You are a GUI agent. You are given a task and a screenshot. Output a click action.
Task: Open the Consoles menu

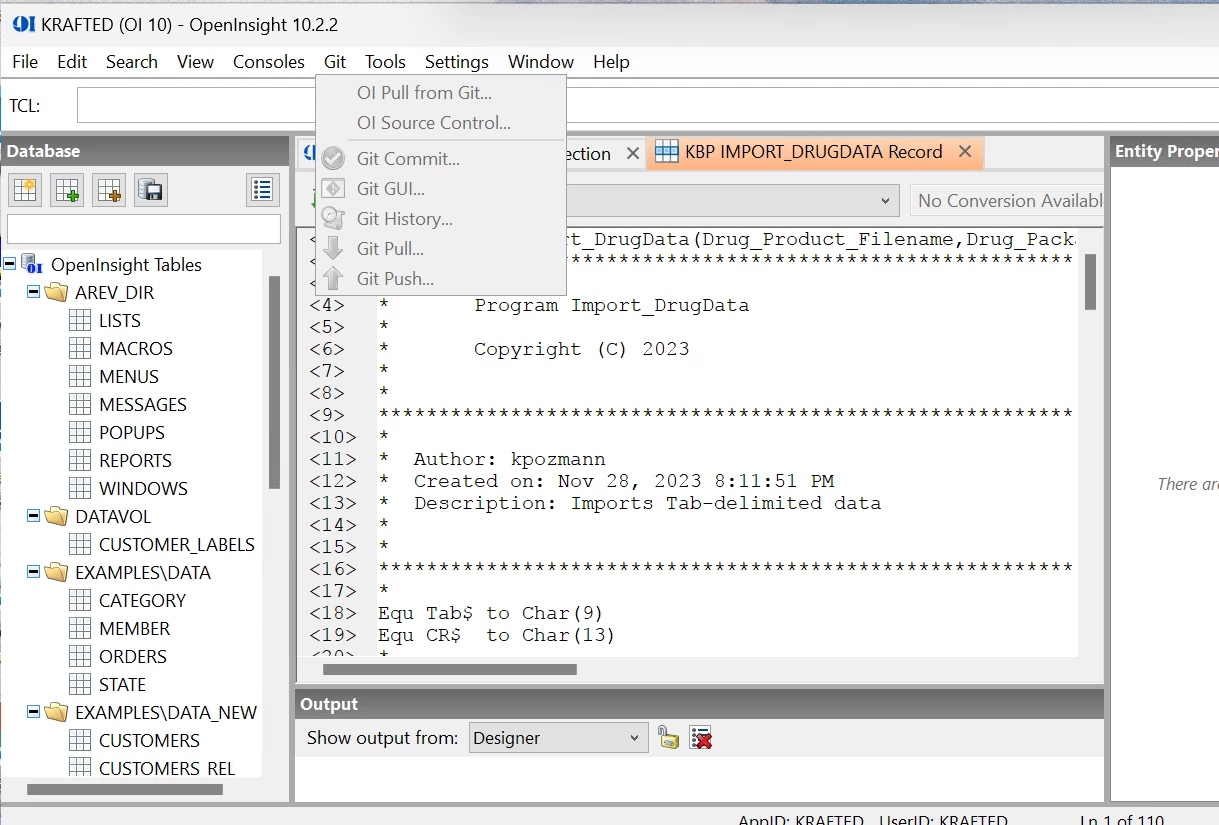[269, 62]
